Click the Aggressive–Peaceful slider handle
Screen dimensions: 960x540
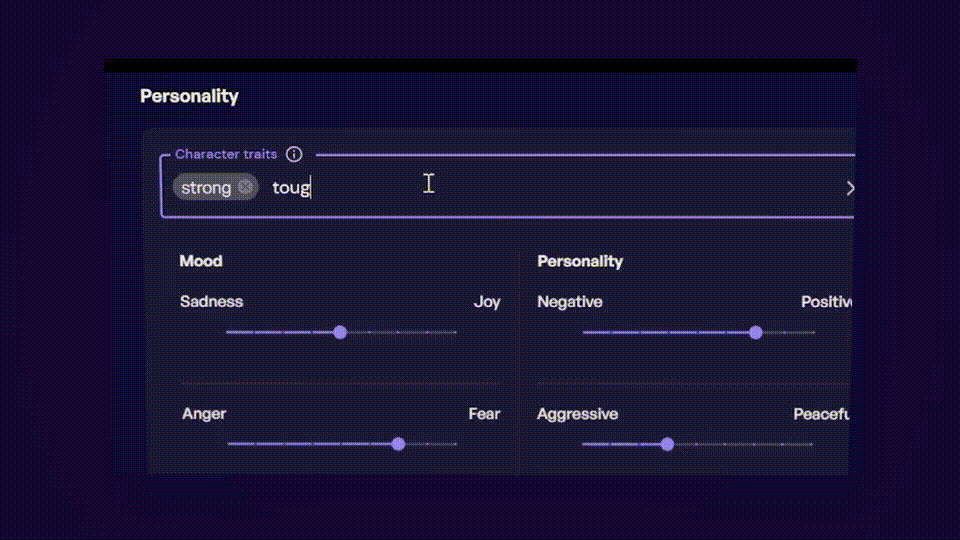pyautogui.click(x=667, y=444)
